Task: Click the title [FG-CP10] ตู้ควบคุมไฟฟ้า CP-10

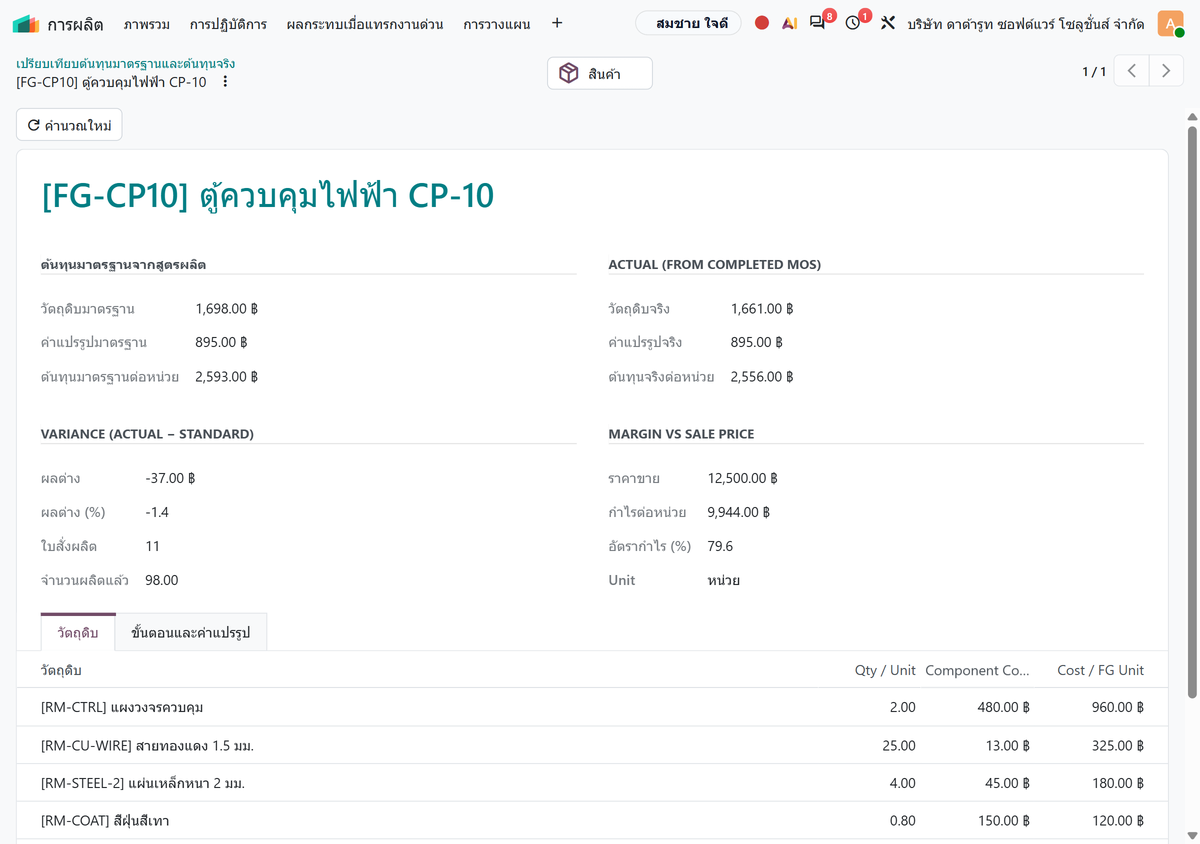Action: (x=268, y=196)
